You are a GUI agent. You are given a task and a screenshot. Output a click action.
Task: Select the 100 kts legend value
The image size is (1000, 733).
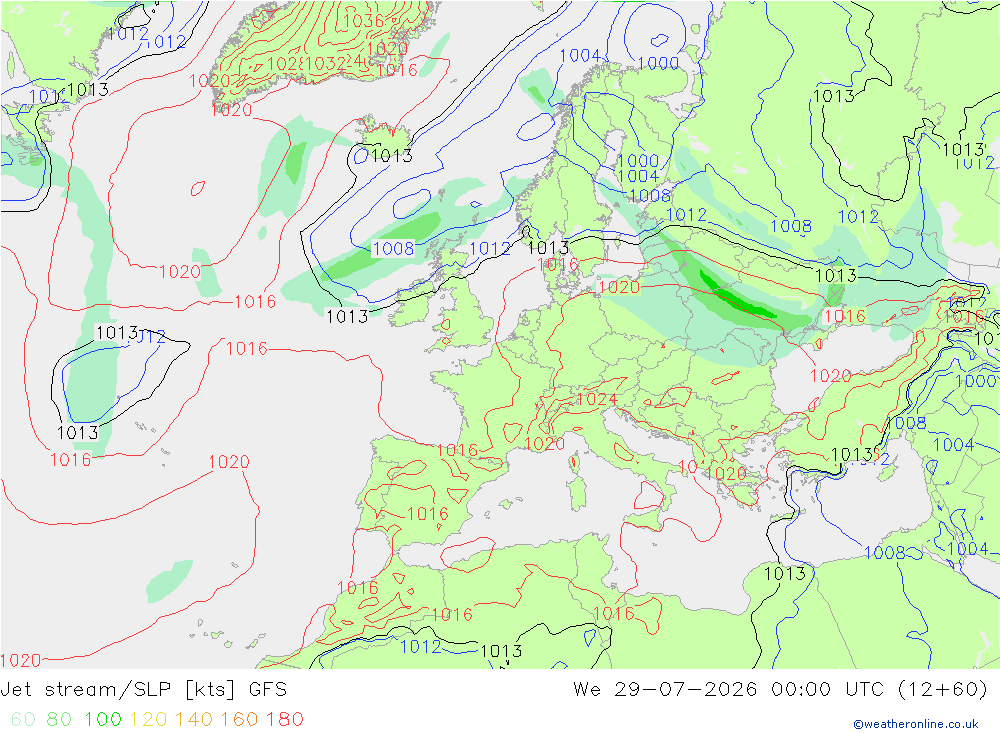click(103, 719)
